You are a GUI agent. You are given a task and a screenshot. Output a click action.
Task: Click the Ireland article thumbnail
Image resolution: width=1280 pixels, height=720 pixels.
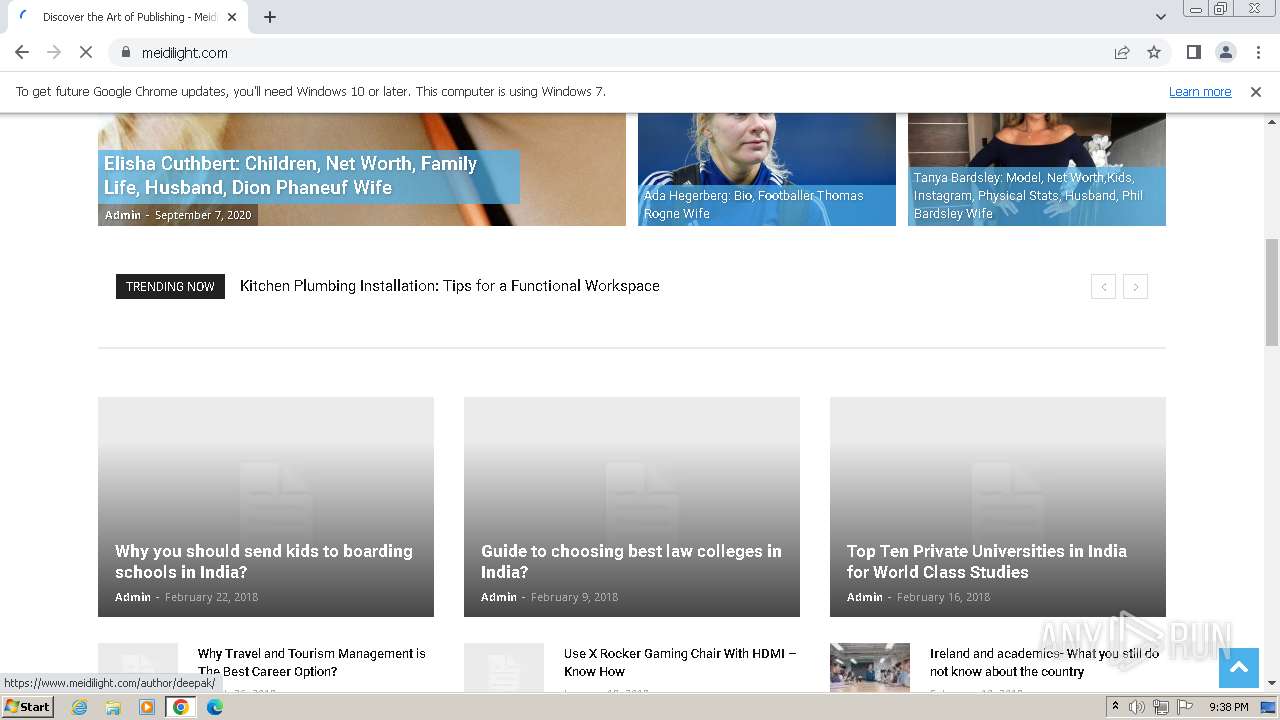coord(870,667)
